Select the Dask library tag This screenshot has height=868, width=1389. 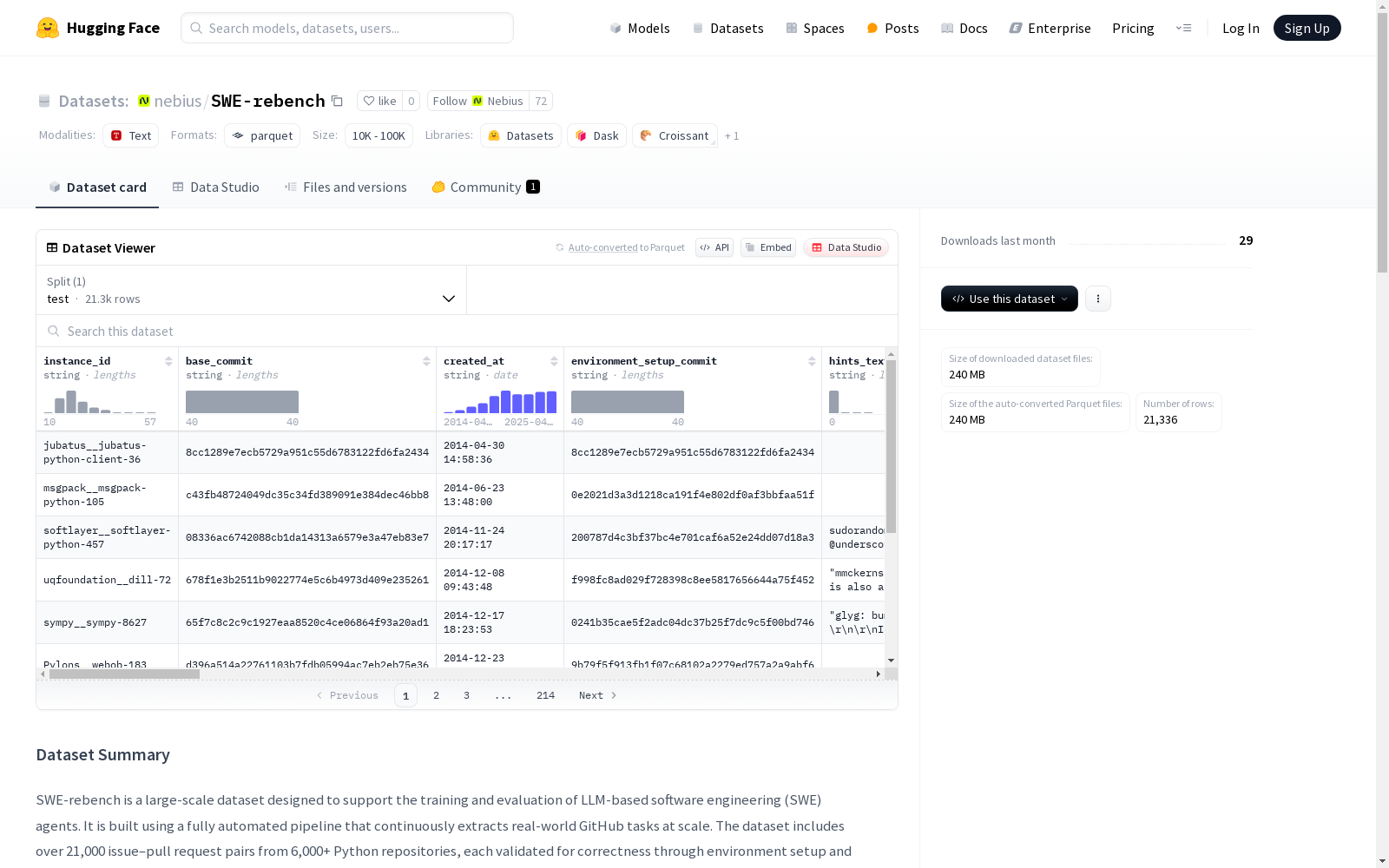coord(597,135)
